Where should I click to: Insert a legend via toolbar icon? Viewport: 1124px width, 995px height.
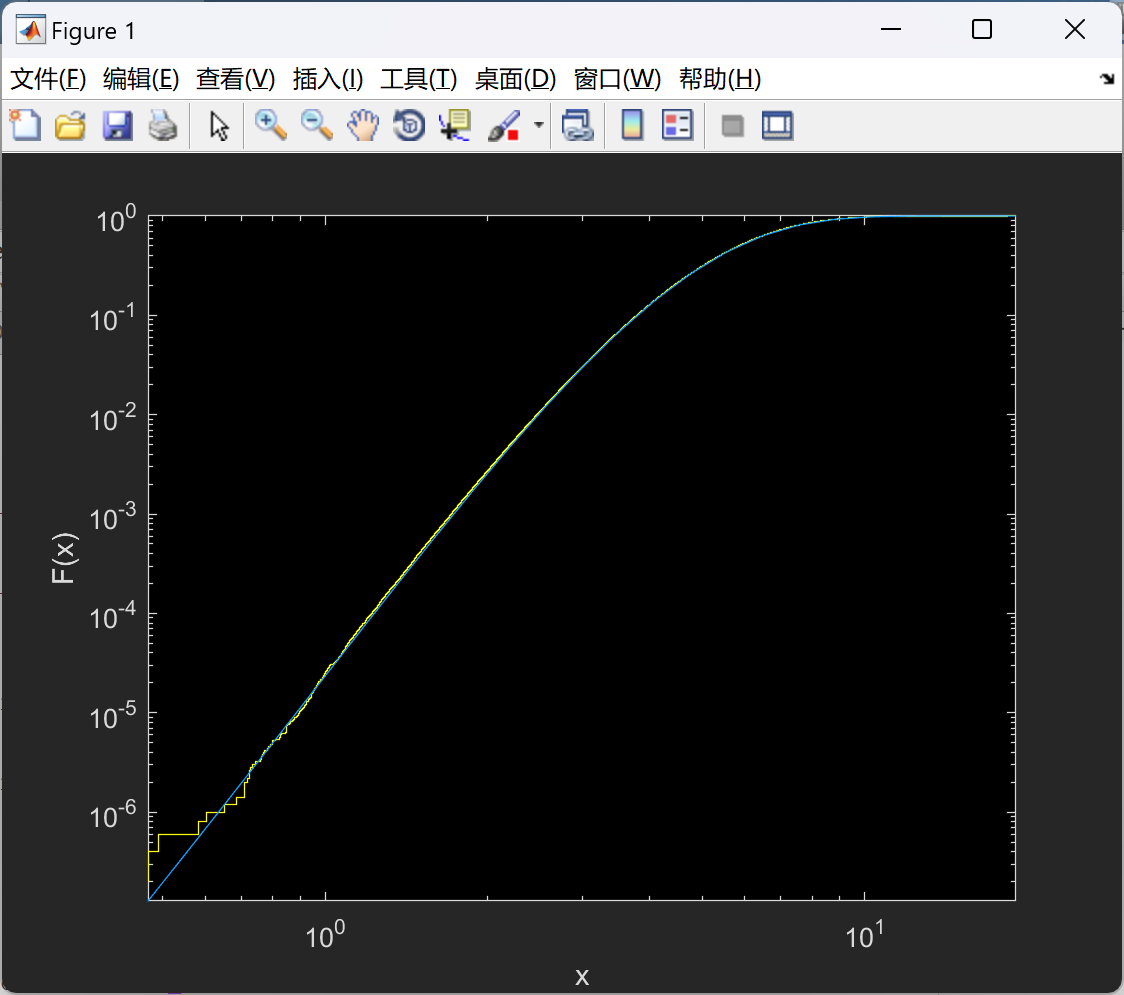pyautogui.click(x=677, y=125)
